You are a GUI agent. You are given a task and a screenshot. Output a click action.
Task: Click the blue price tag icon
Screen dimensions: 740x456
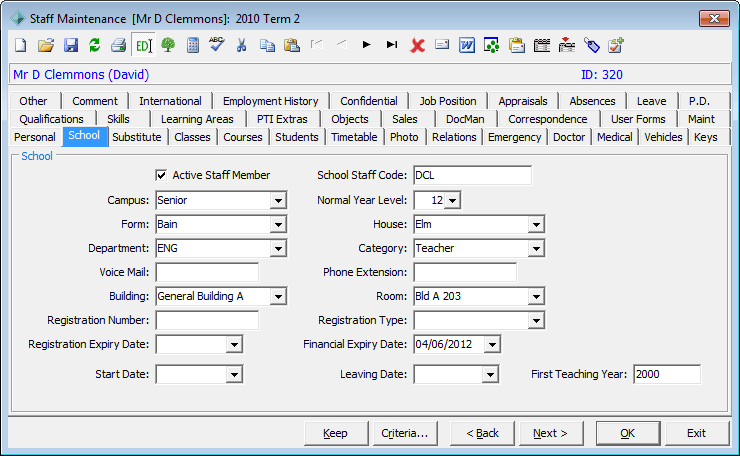point(591,45)
